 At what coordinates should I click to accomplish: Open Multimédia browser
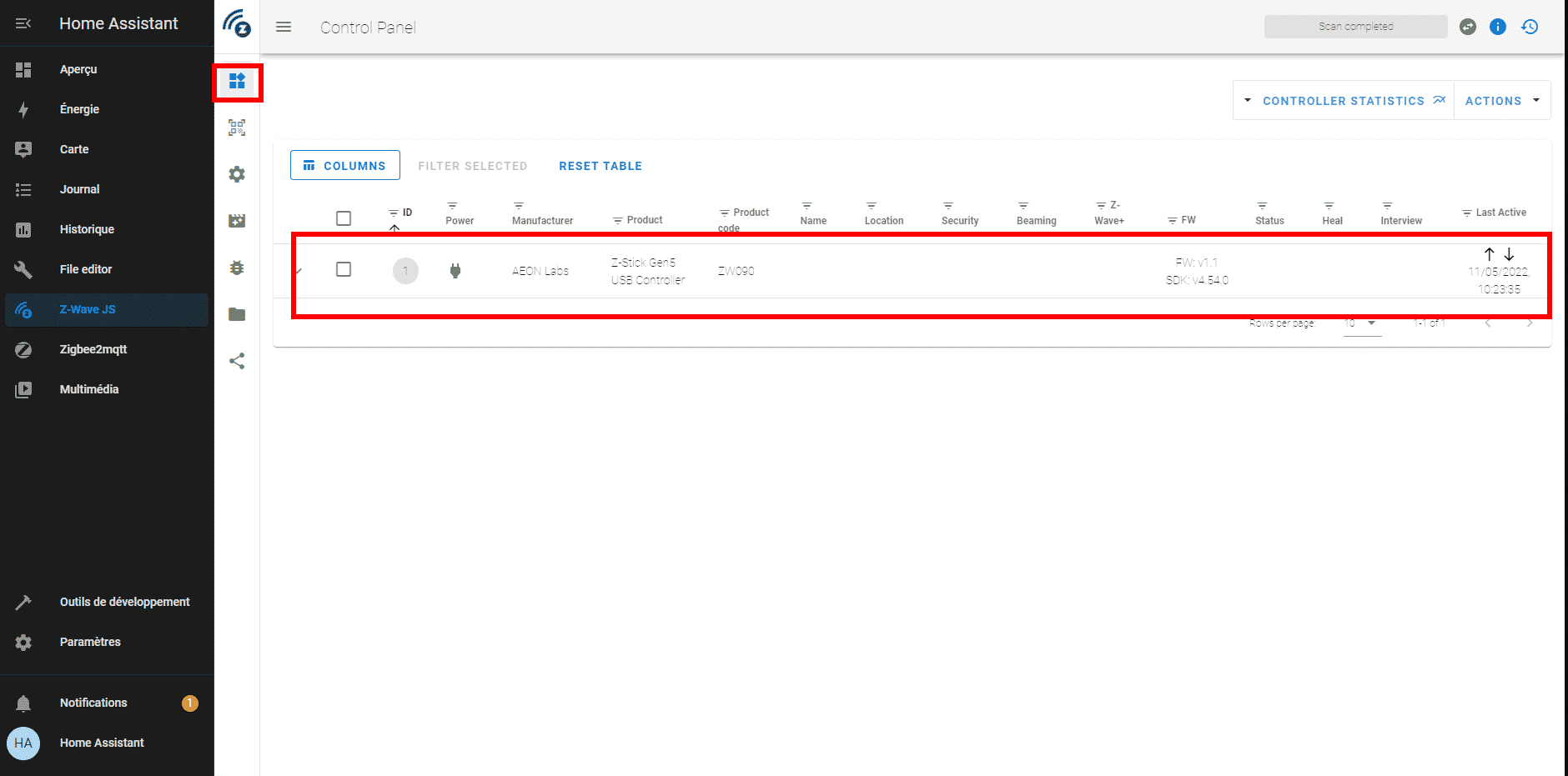[107, 389]
